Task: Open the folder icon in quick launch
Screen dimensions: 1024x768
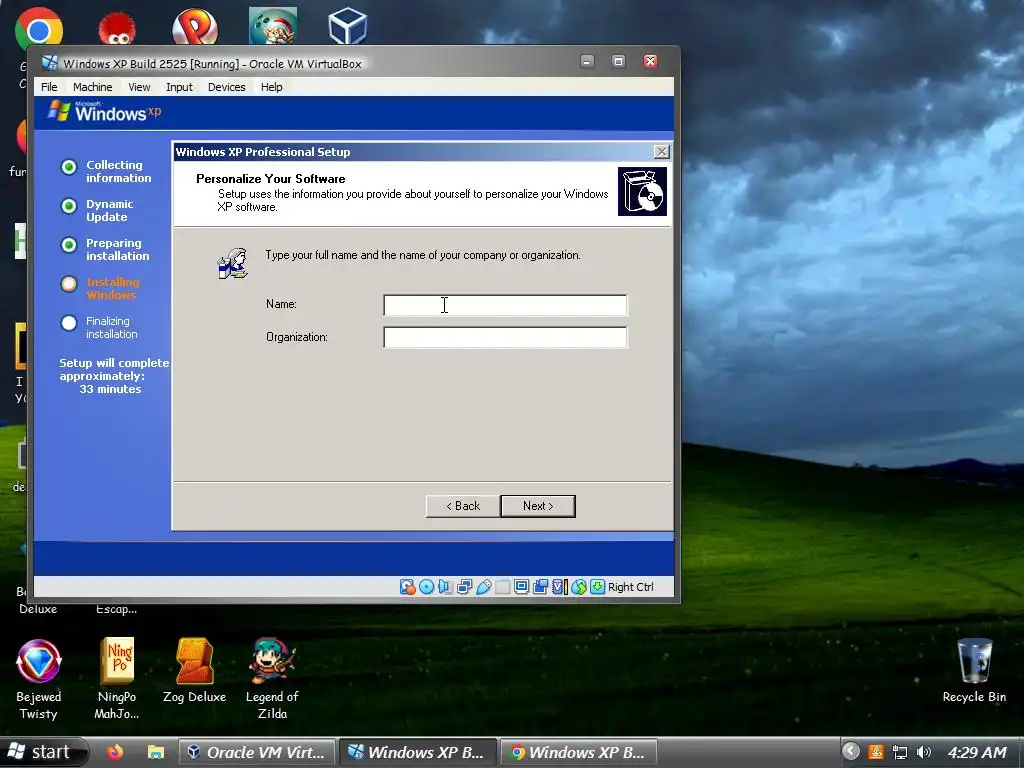Action: [x=155, y=752]
